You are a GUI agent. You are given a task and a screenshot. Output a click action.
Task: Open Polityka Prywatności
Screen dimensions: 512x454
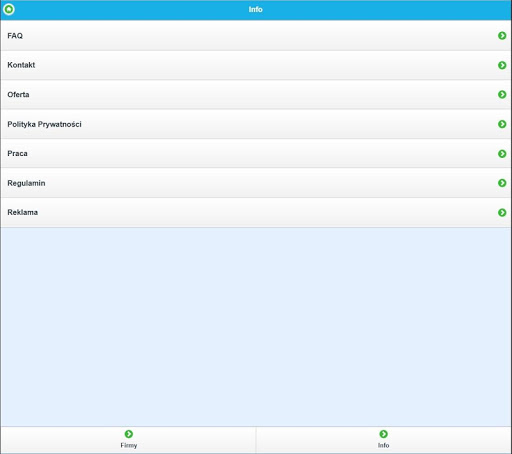pos(256,124)
